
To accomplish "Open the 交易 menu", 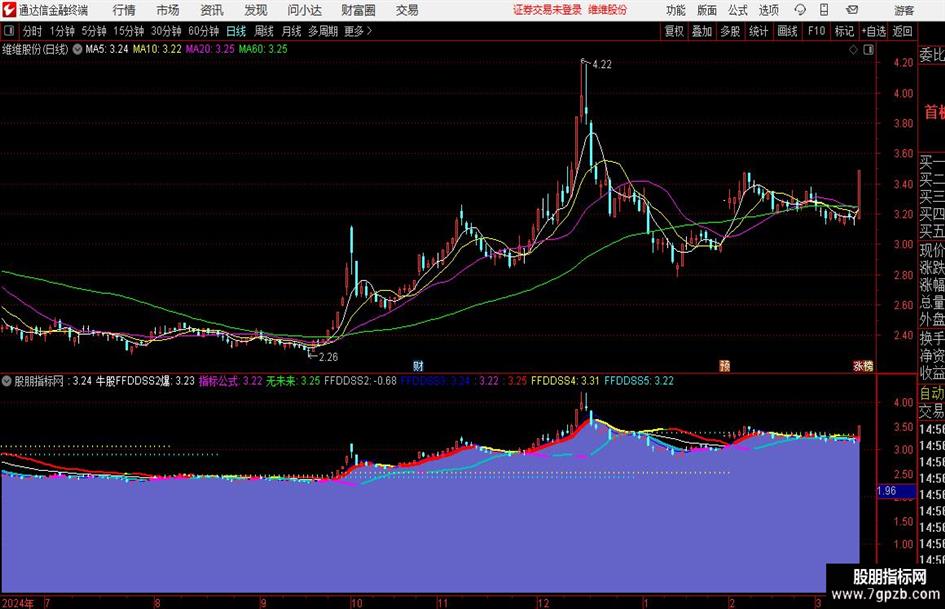I will pos(407,10).
